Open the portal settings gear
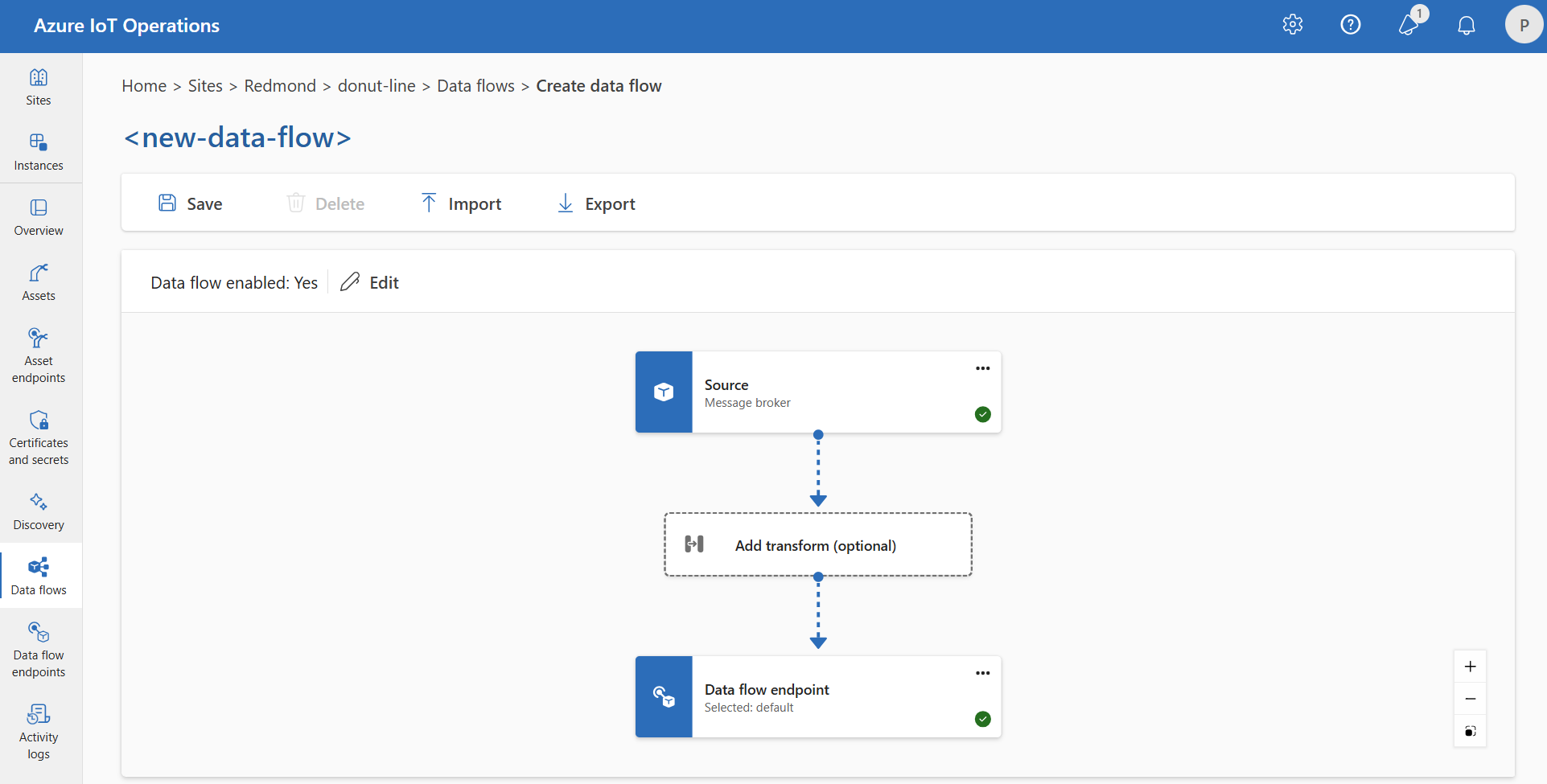 1292,24
